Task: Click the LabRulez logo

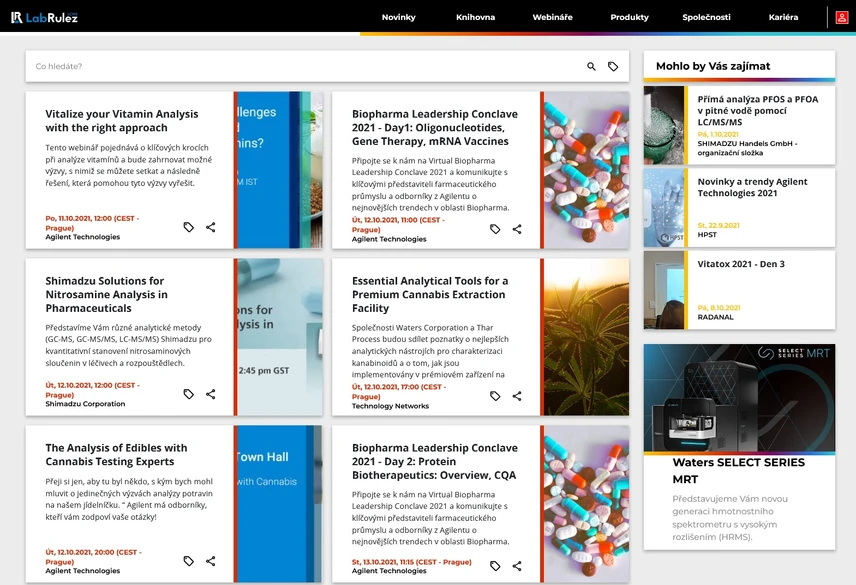Action: pyautogui.click(x=44, y=17)
